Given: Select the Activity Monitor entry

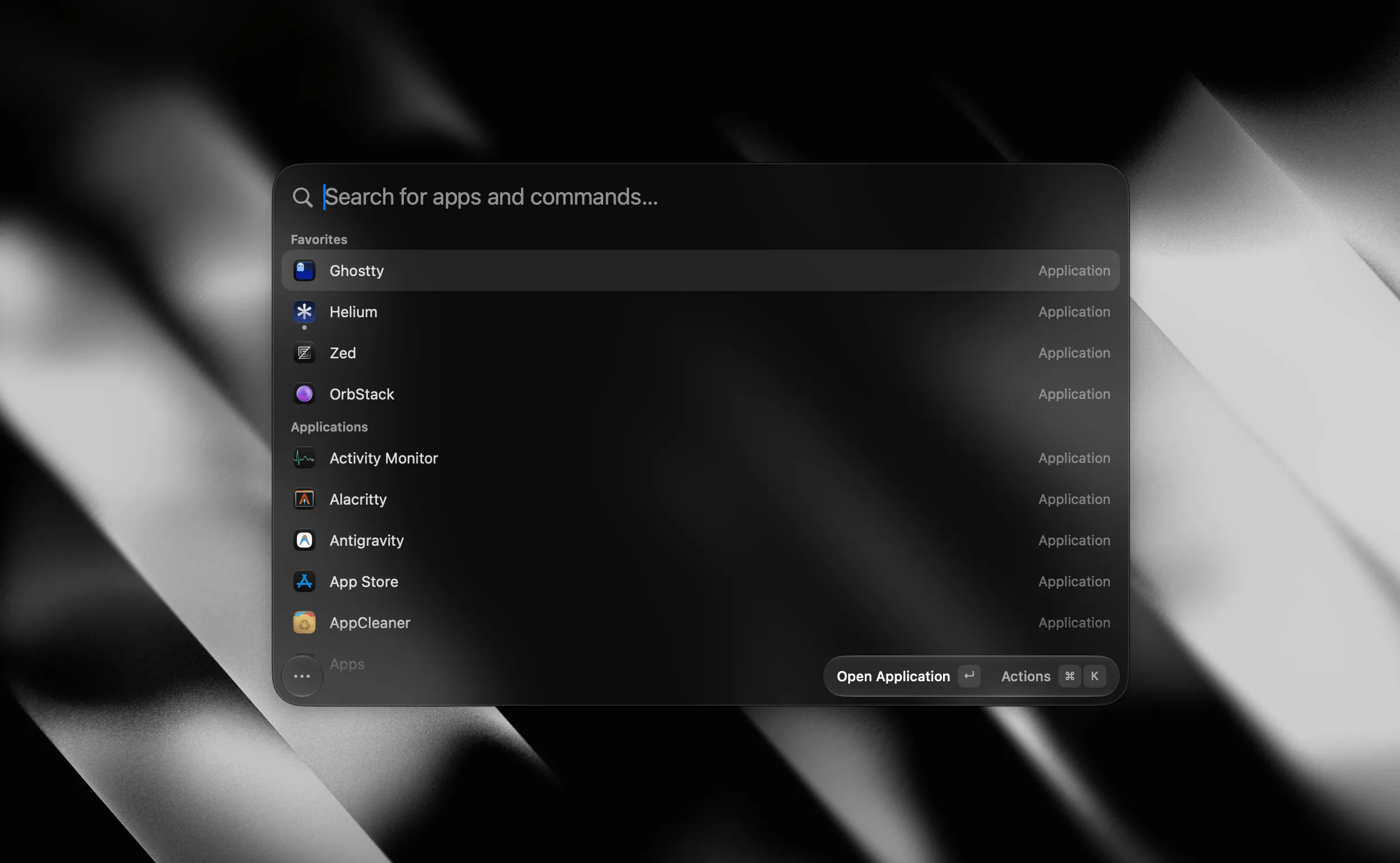Looking at the screenshot, I should (x=700, y=458).
